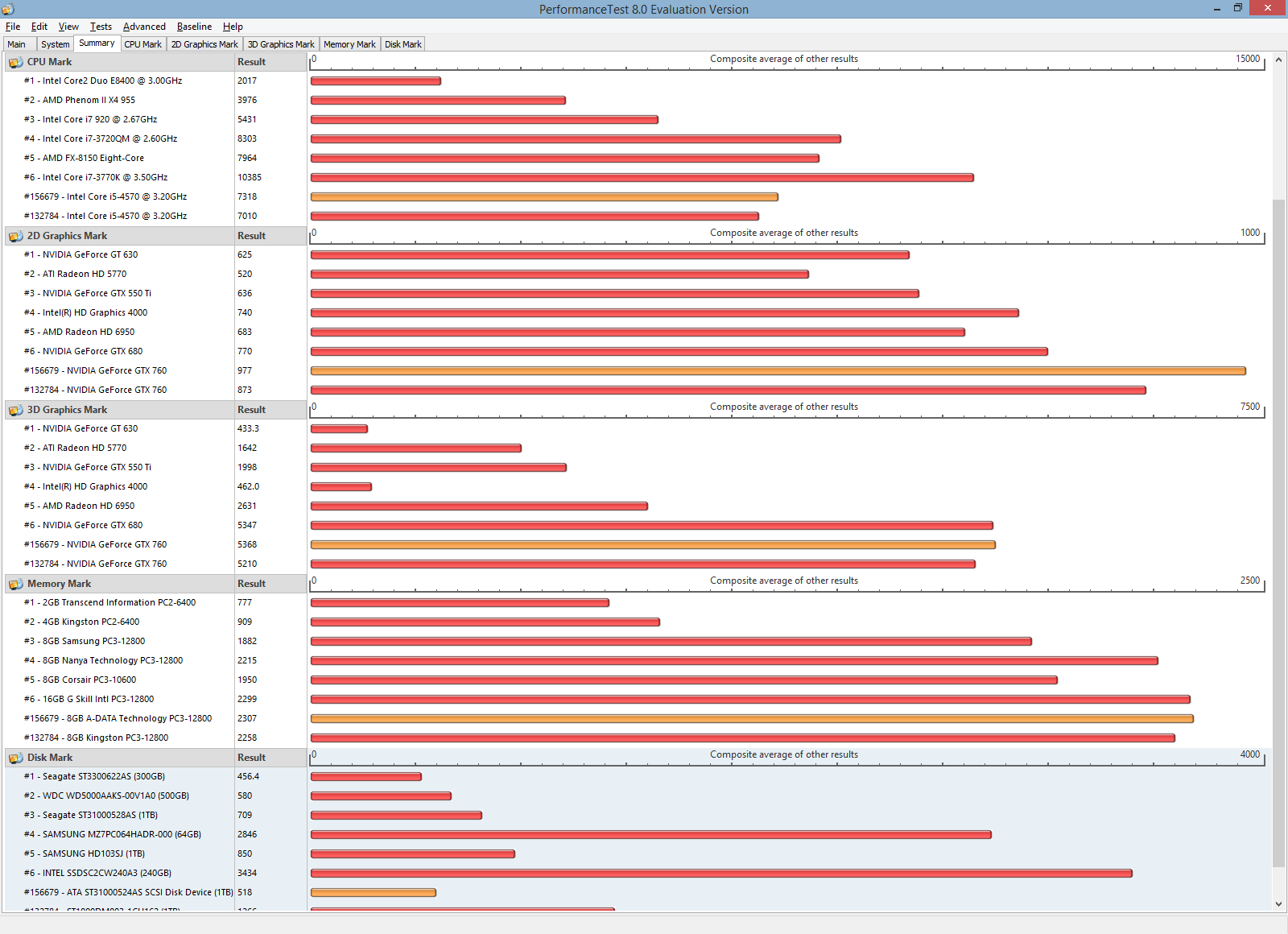This screenshot has width=1288, height=934.
Task: Click the PerformanceTest app icon in title bar
Action: click(x=8, y=9)
